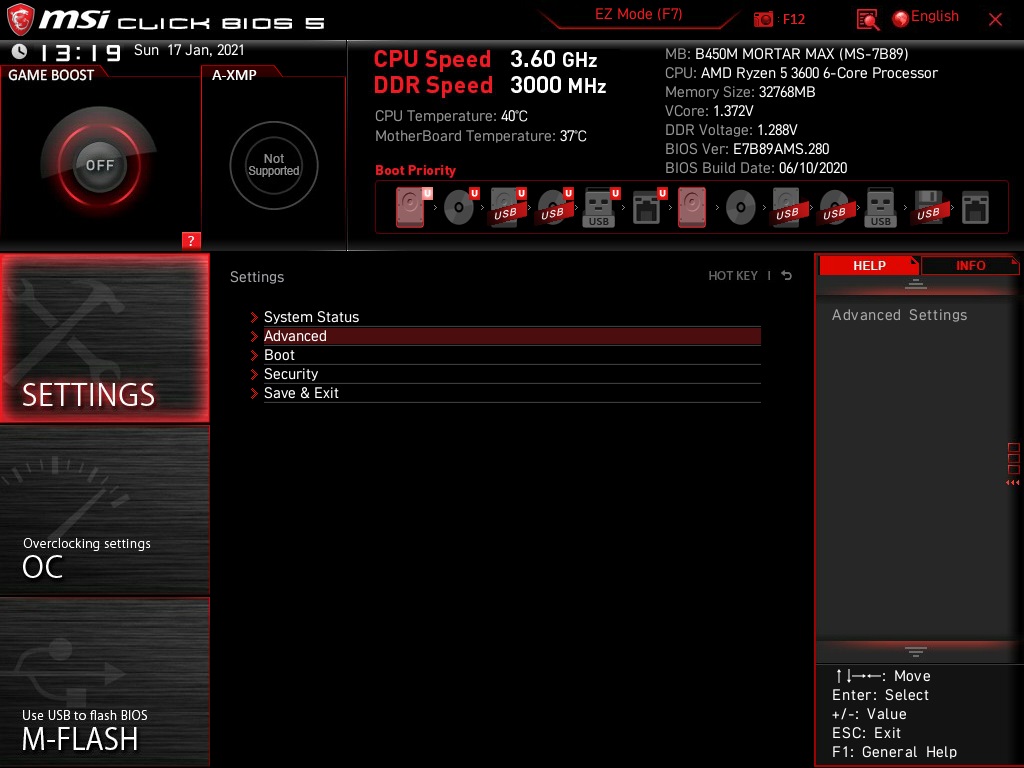Open the Security settings entry
1024x768 pixels.
tap(512, 374)
